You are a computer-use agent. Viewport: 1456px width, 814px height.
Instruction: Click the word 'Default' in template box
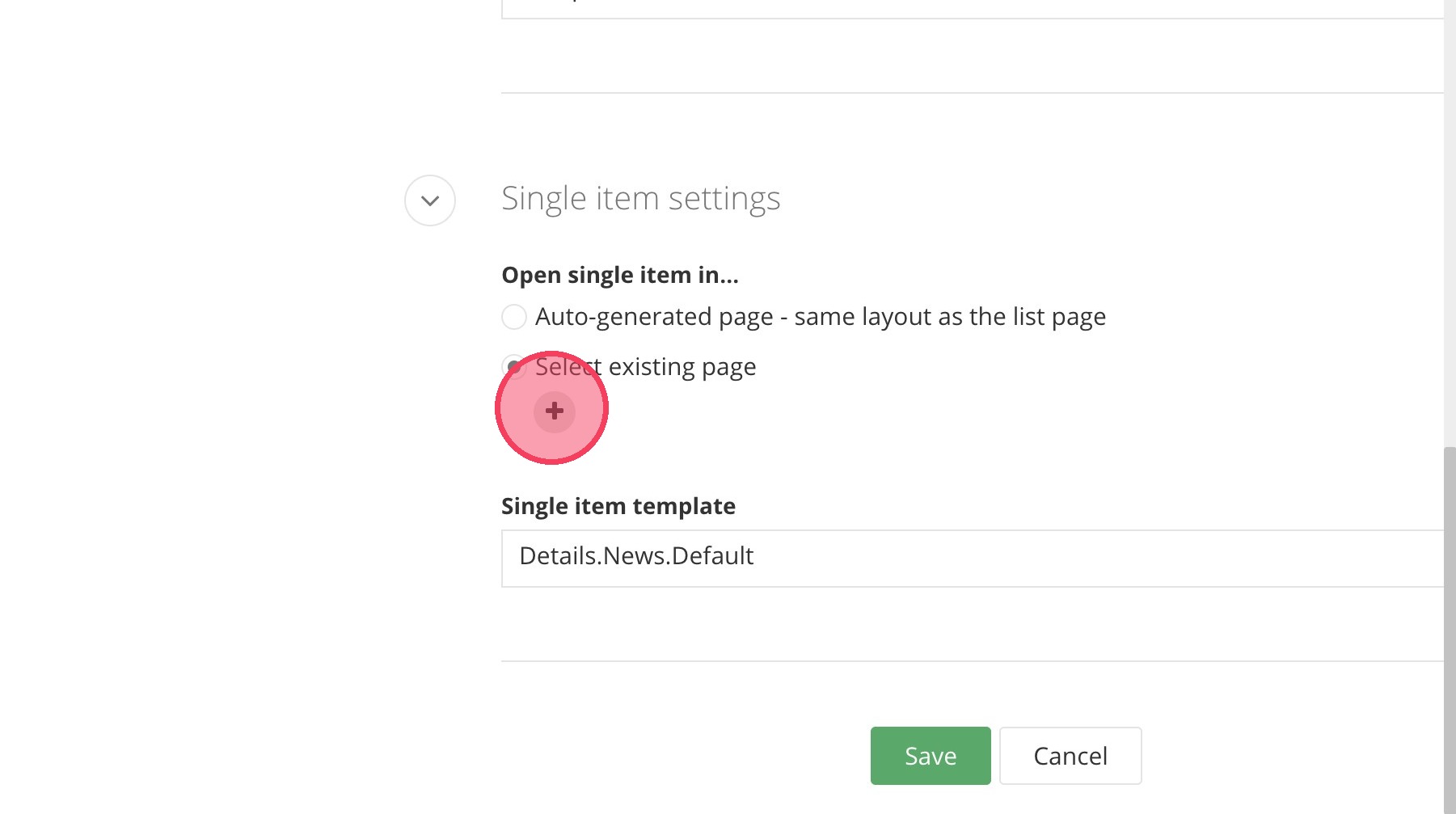(x=712, y=556)
